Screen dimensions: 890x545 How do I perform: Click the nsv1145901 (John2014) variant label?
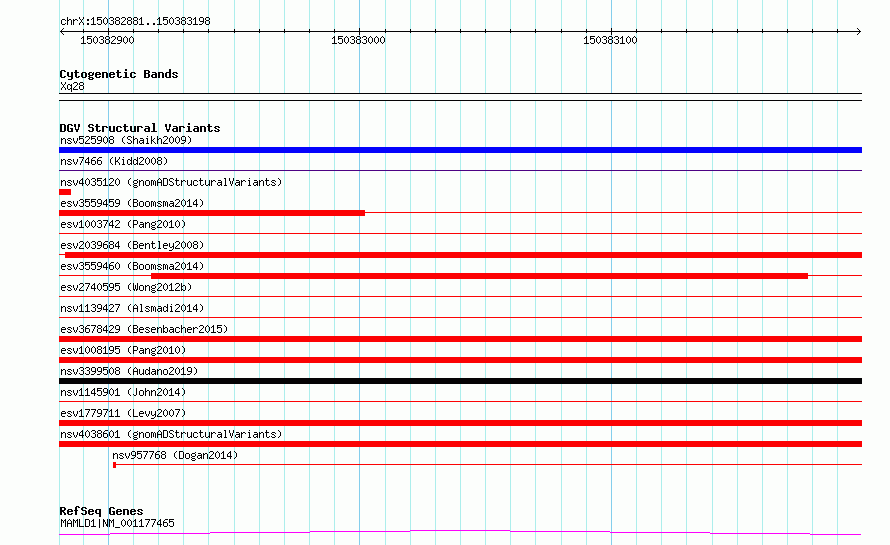[x=123, y=392]
